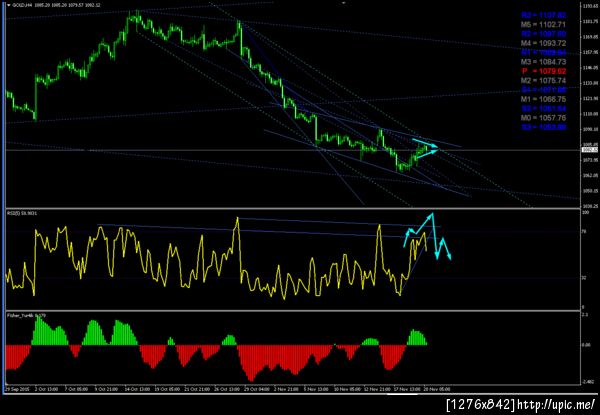
Task: Click the M5 = 1102.71 pivot label
Action: click(543, 24)
